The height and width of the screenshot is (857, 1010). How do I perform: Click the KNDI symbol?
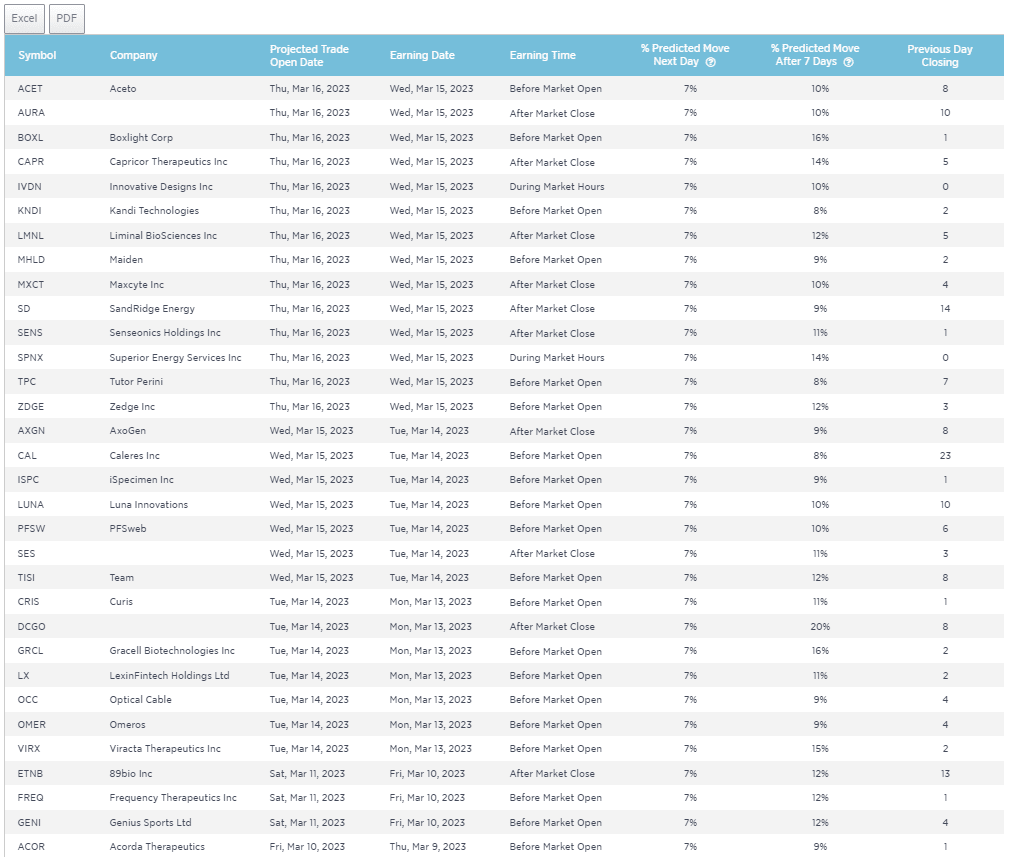point(30,211)
